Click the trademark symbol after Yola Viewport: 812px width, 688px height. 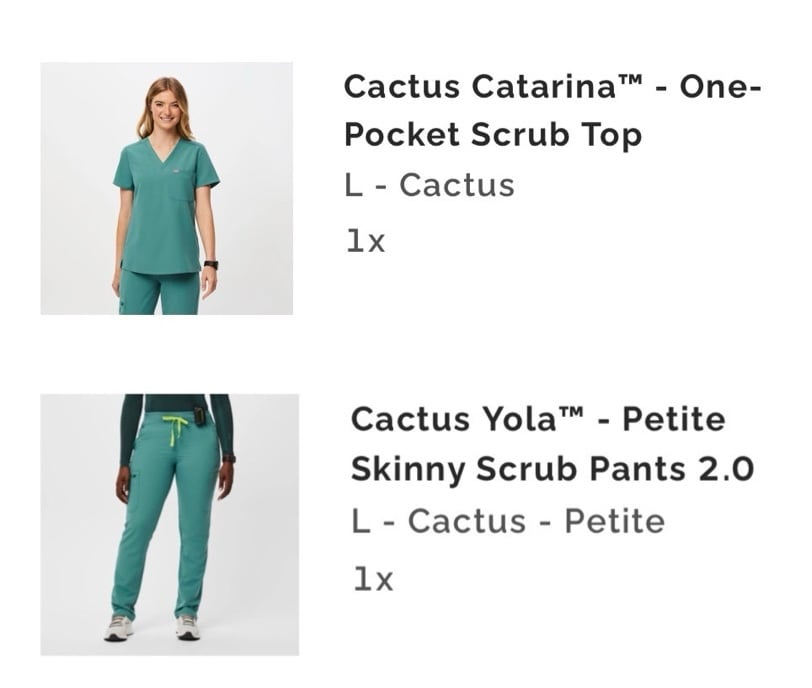point(570,413)
